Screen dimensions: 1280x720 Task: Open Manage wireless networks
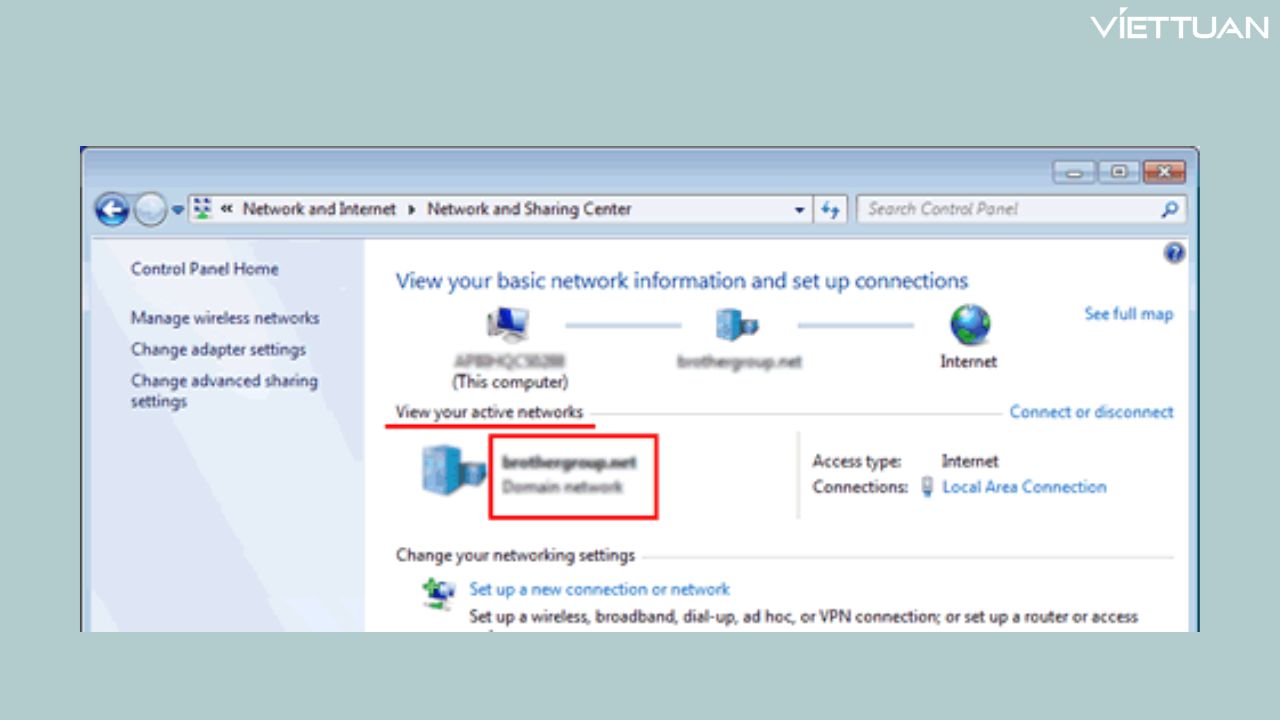[x=225, y=318]
